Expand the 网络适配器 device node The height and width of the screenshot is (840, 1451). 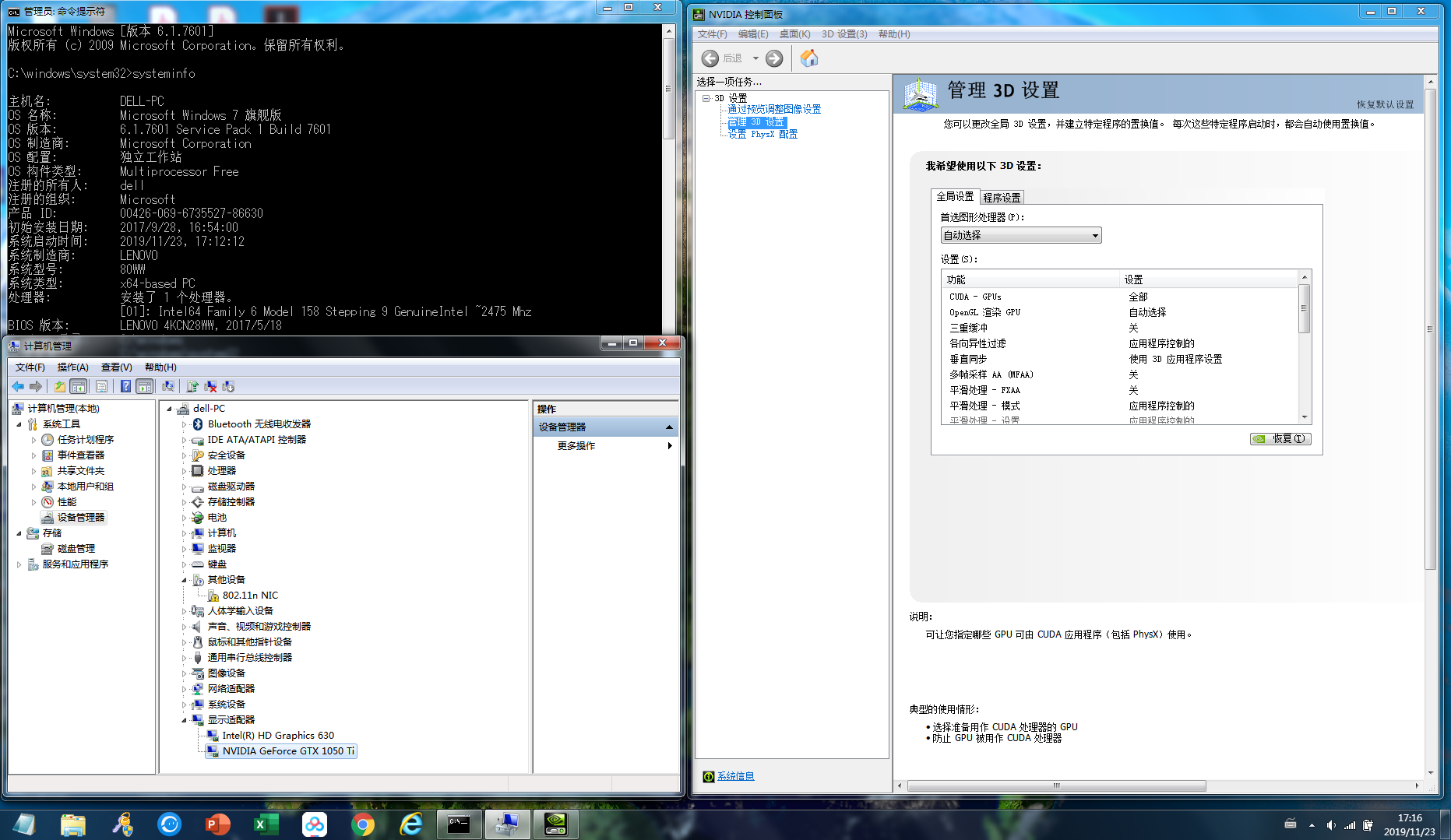185,689
